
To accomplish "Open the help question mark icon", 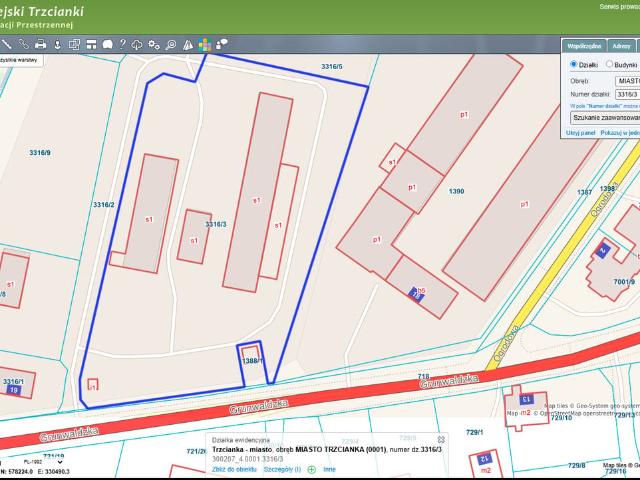I will coord(122,45).
